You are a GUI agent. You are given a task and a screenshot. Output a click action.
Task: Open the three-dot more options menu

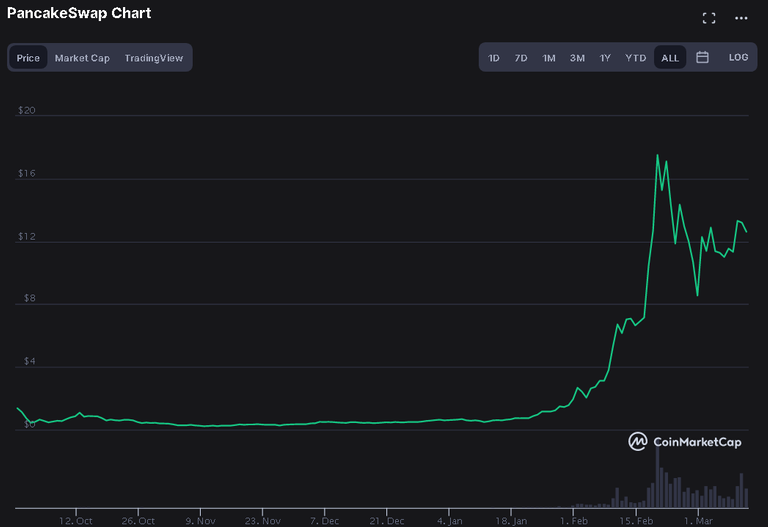point(741,18)
